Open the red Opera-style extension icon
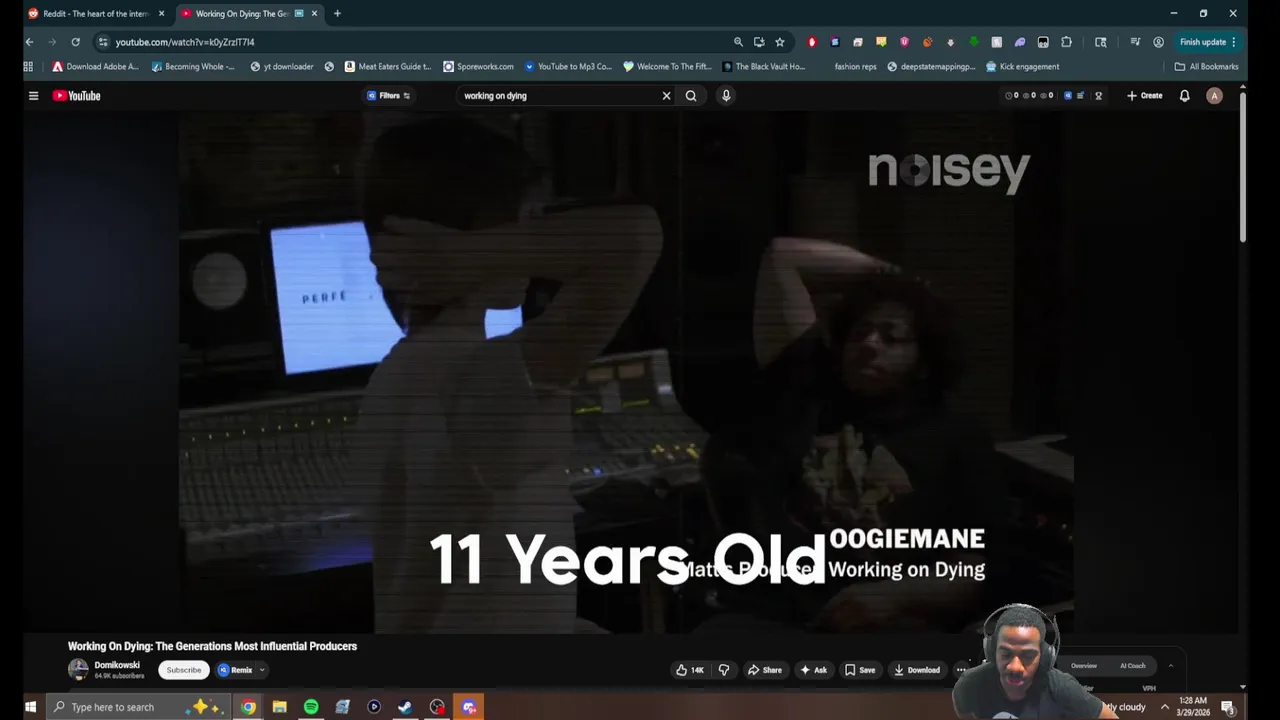The image size is (1280, 720). [x=812, y=42]
